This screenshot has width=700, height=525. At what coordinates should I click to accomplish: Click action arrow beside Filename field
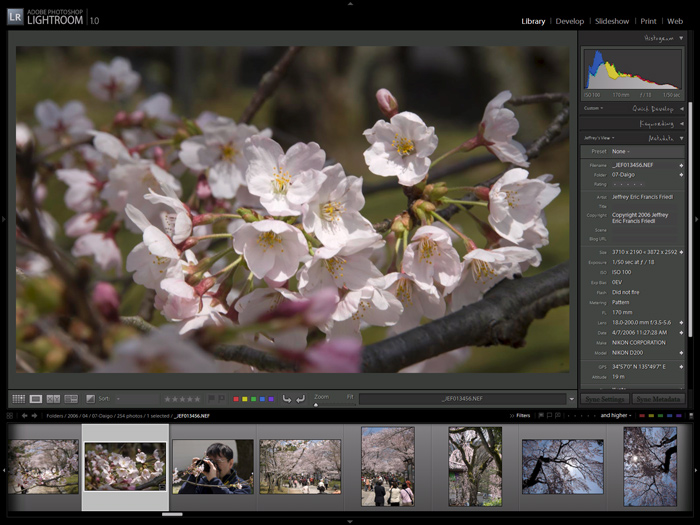(x=681, y=165)
